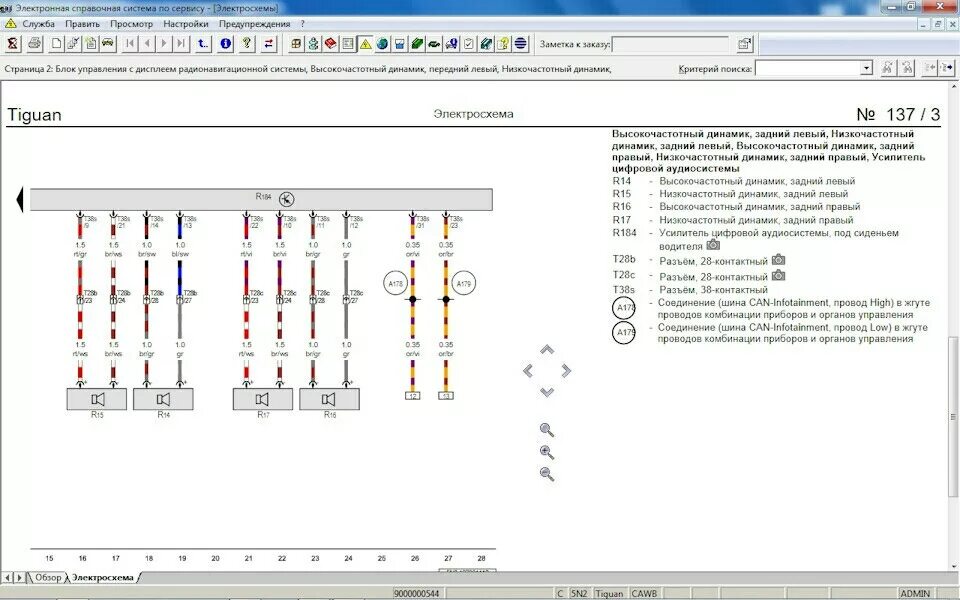Click the top magnifier zoom icon
The height and width of the screenshot is (600, 960).
pos(547,430)
